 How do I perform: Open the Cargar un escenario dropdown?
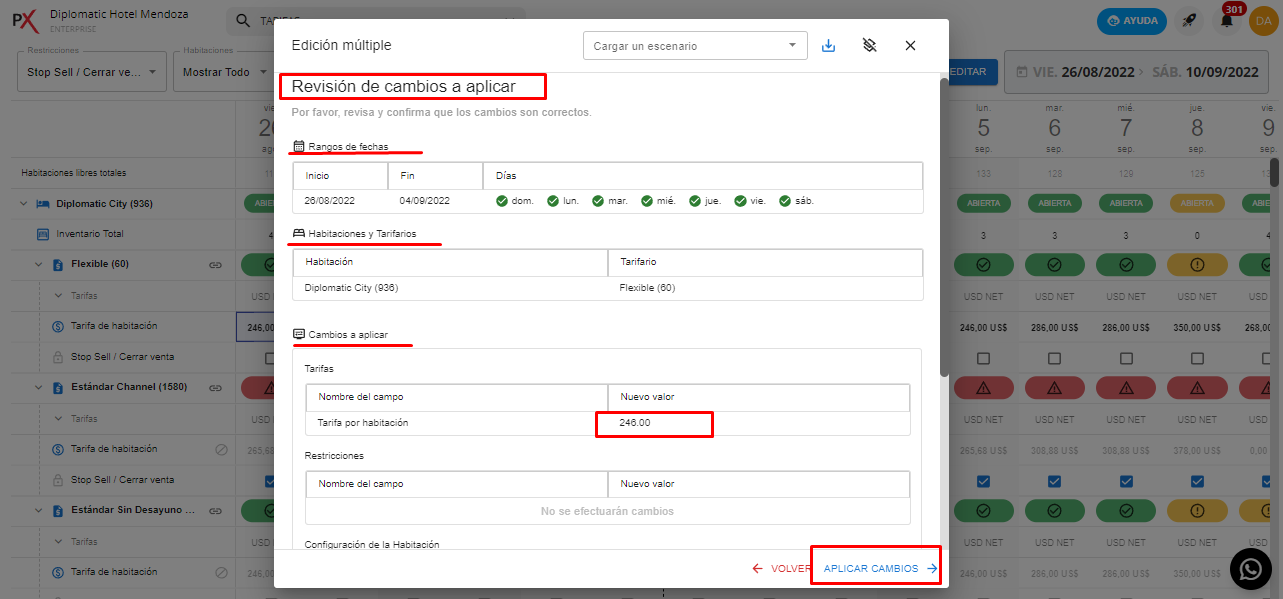(x=695, y=46)
